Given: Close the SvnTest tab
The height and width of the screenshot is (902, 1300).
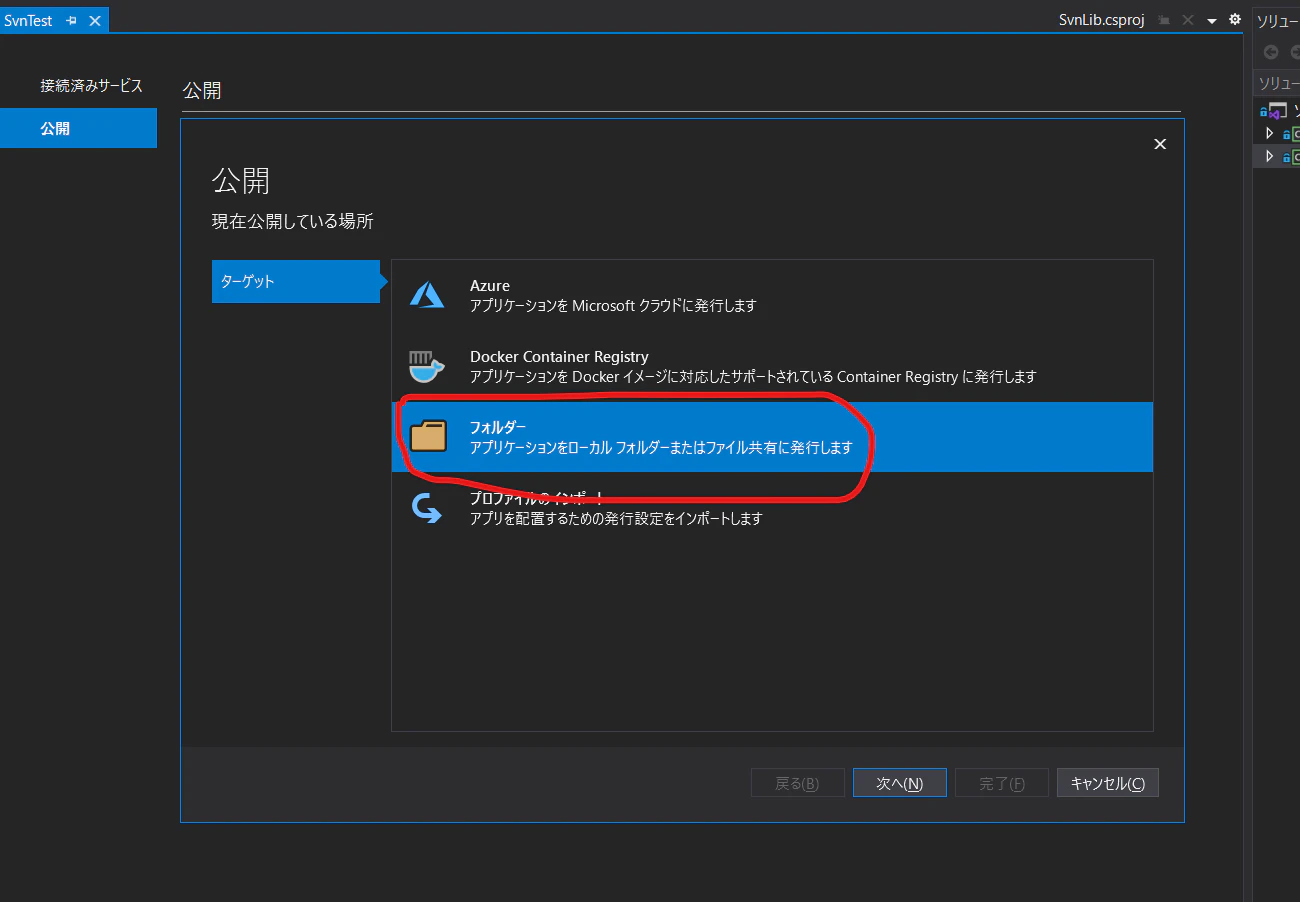Looking at the screenshot, I should pyautogui.click(x=95, y=21).
